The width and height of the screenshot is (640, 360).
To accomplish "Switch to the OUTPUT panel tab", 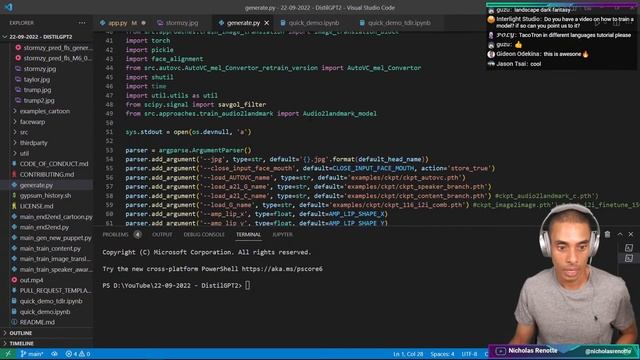I will point(162,235).
